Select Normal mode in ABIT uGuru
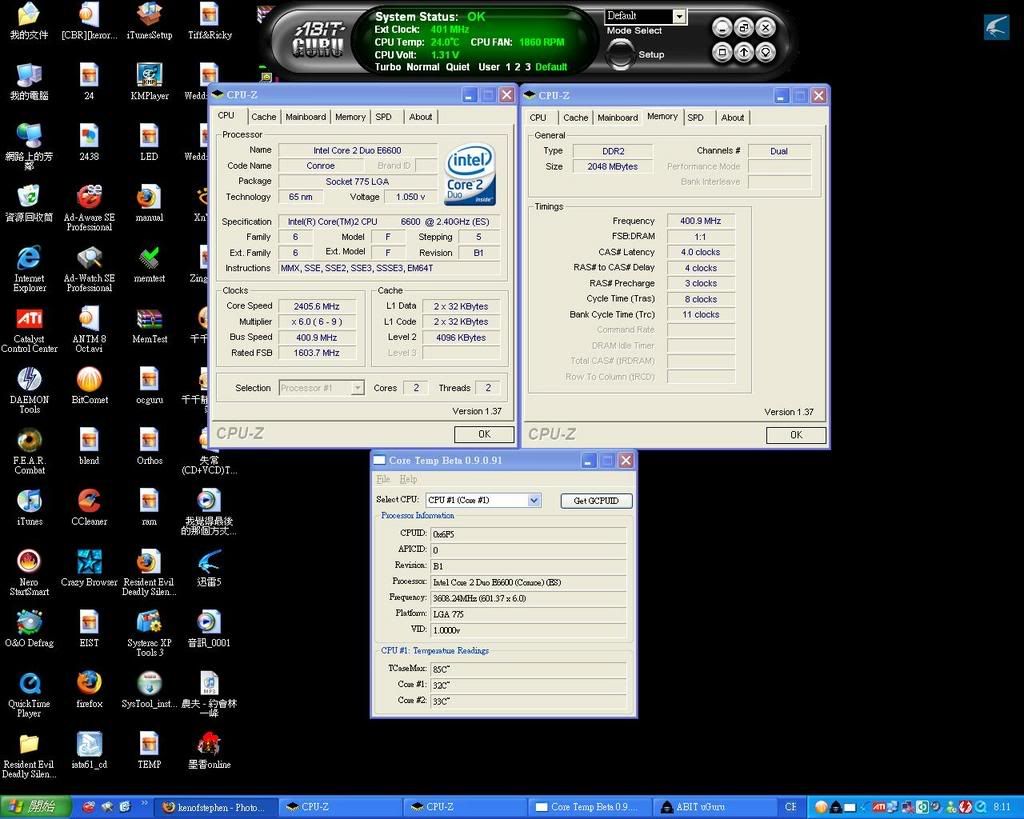The width and height of the screenshot is (1024, 819). 423,67
